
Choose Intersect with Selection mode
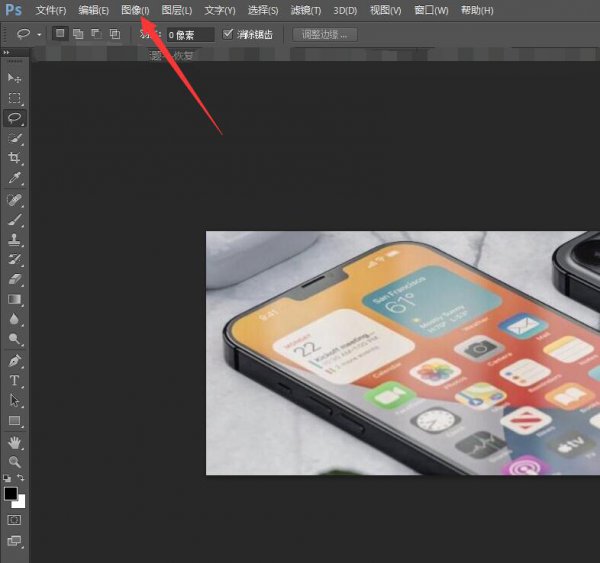pyautogui.click(x=114, y=34)
